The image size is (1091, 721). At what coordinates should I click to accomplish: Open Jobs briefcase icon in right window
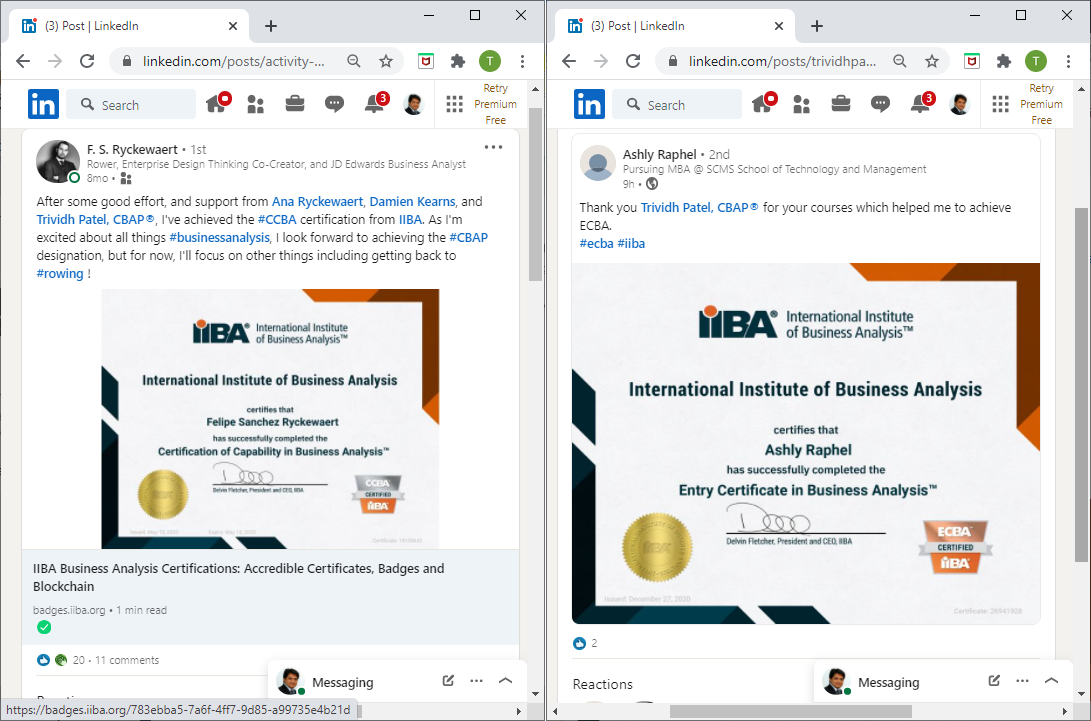click(x=841, y=104)
